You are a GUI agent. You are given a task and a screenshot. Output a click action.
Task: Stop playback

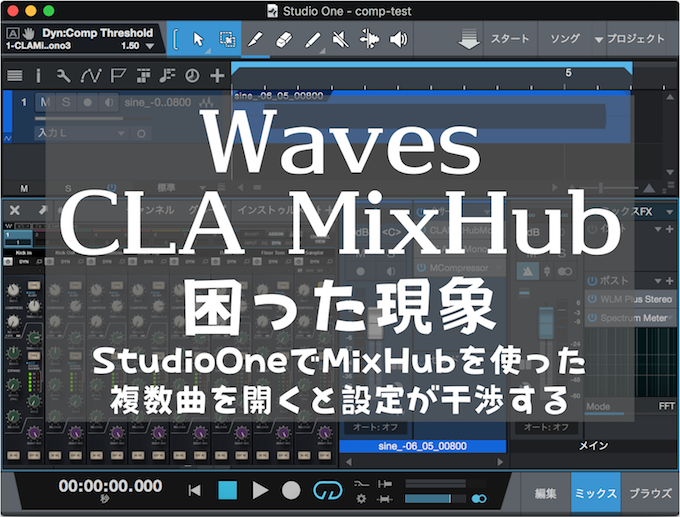[x=227, y=491]
